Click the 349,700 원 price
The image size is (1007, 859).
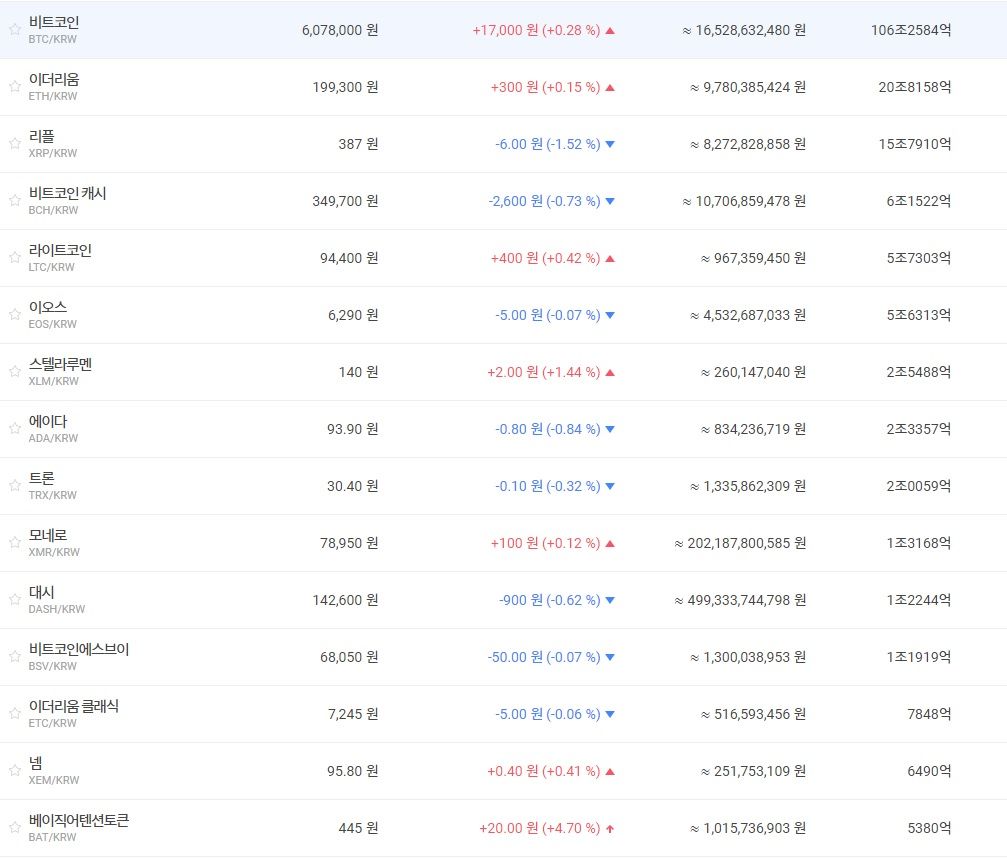[x=345, y=202]
